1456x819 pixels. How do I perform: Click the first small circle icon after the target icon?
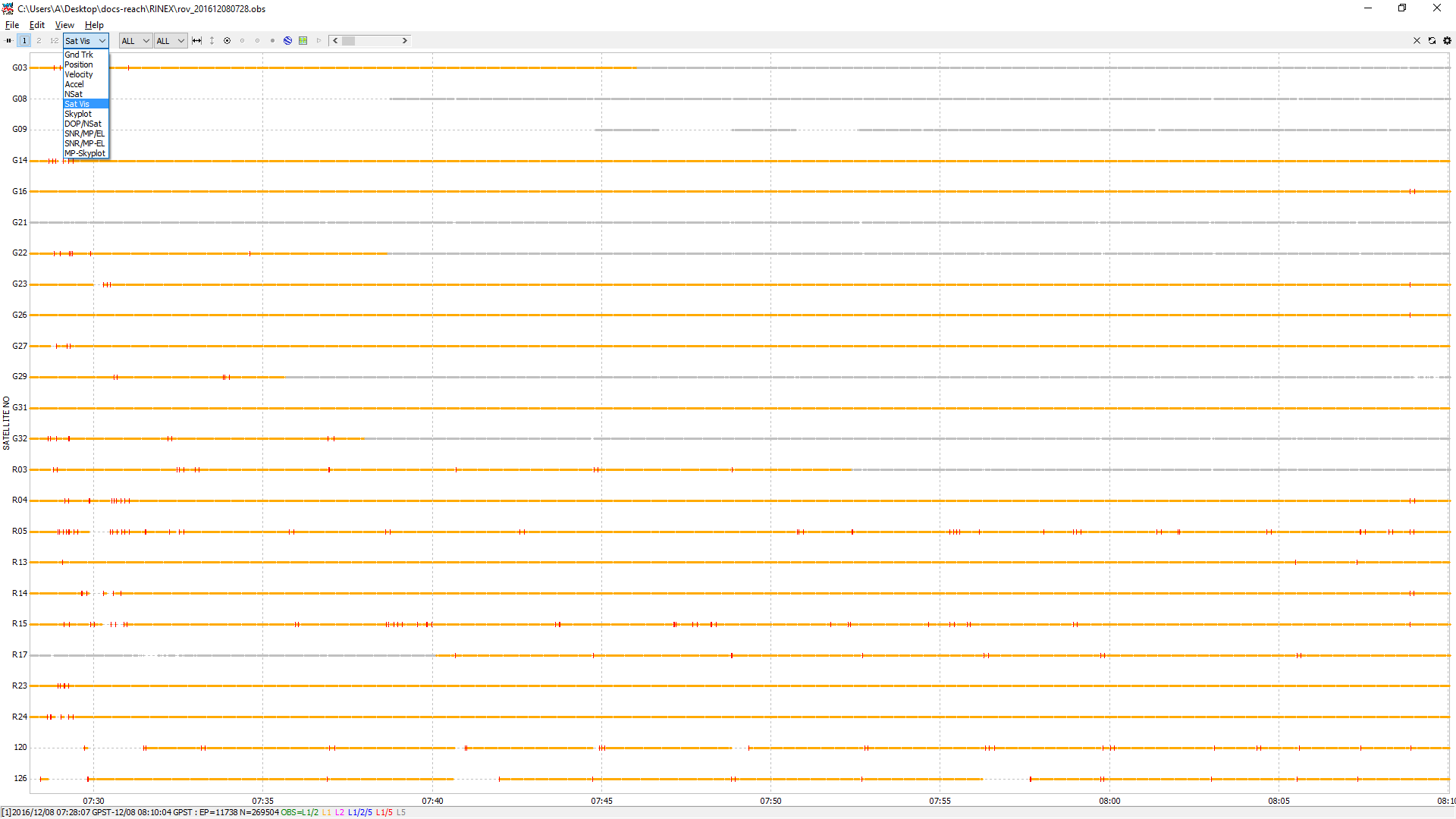tap(242, 41)
